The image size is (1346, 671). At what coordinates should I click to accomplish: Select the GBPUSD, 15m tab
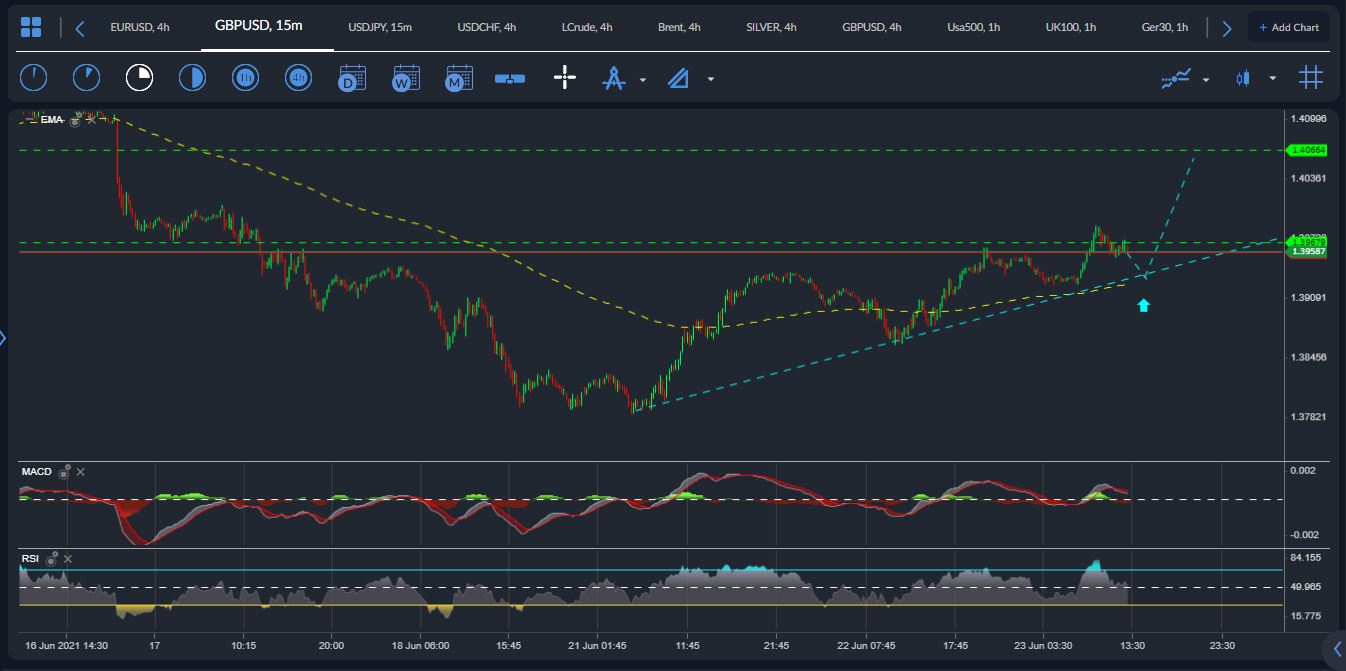pyautogui.click(x=259, y=26)
